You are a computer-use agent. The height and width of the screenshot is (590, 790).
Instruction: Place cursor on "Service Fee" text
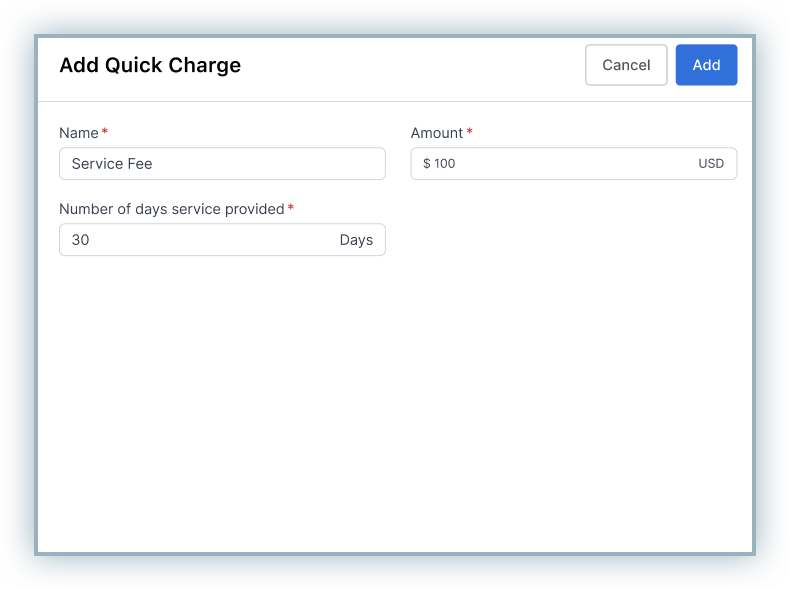tap(112, 164)
